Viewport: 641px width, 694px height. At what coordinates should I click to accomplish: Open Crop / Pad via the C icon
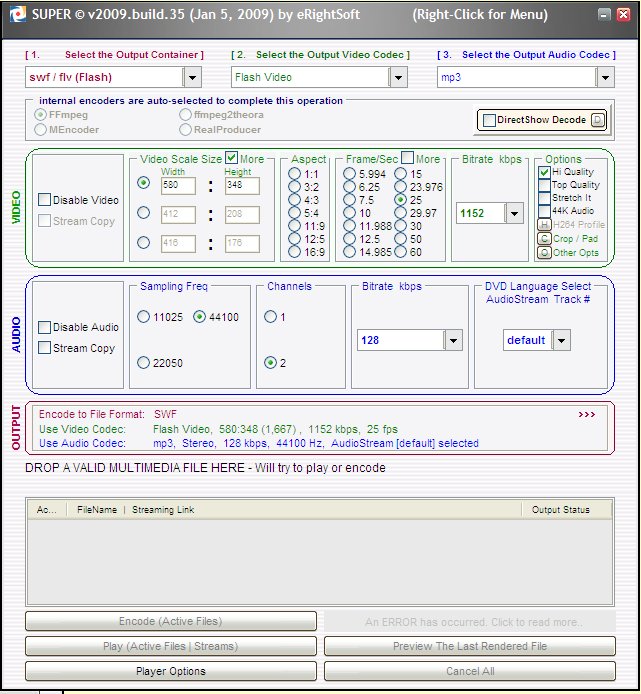pyautogui.click(x=544, y=239)
